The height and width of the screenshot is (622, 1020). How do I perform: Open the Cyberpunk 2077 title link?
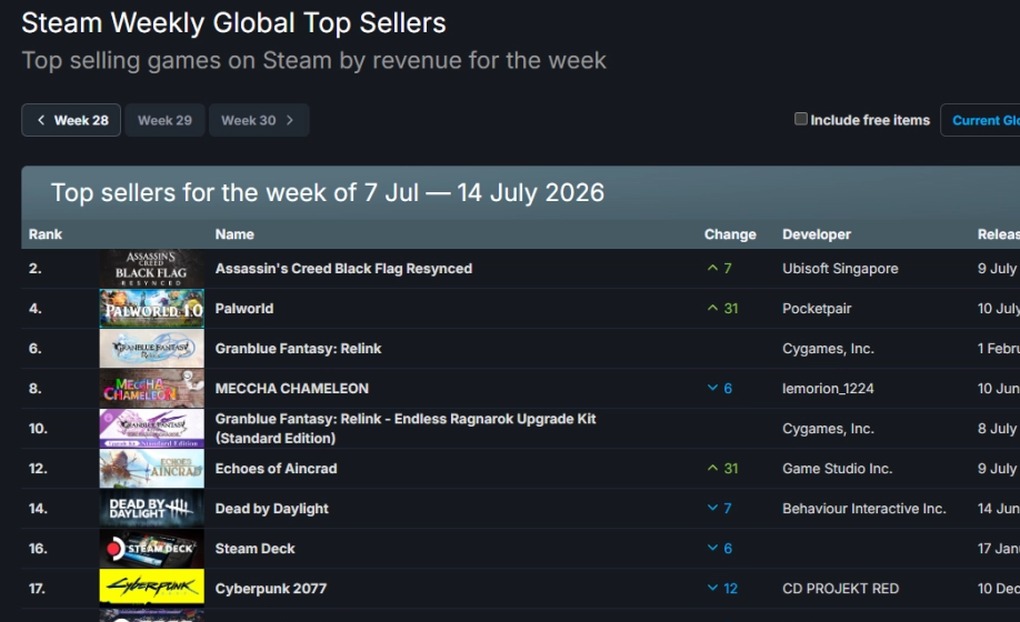271,588
